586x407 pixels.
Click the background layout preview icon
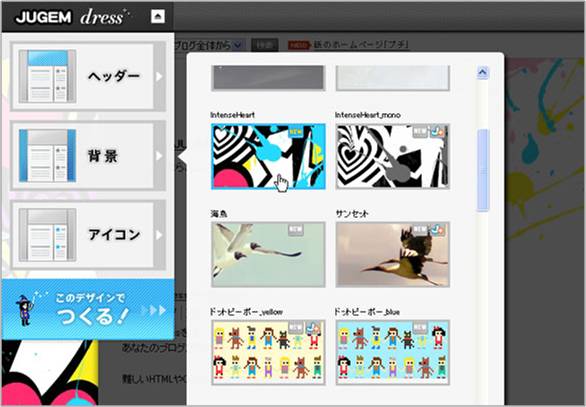(47, 155)
